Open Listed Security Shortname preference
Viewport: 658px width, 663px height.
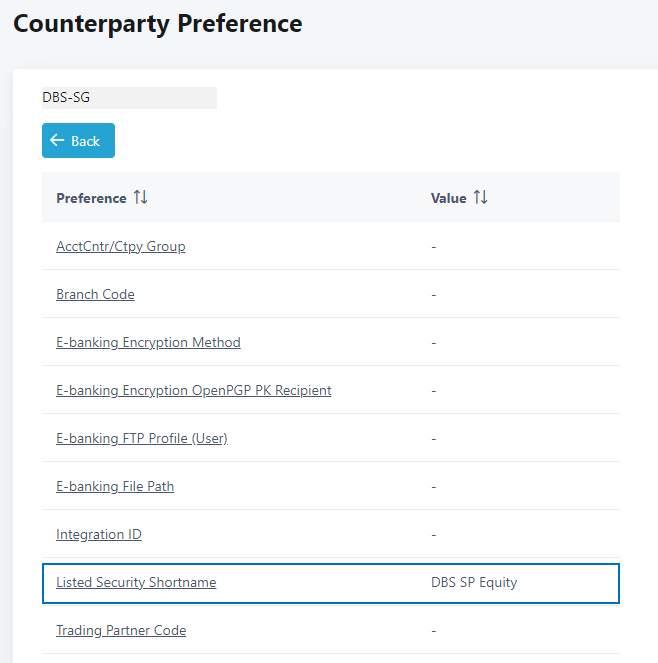click(x=136, y=582)
